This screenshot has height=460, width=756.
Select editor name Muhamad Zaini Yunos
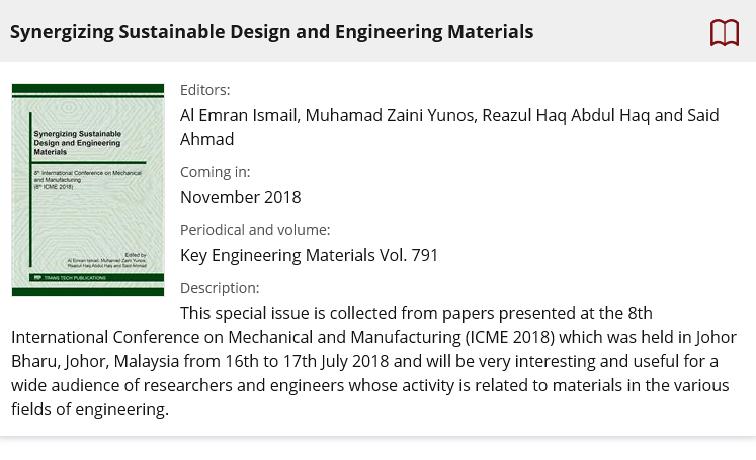[x=390, y=115]
